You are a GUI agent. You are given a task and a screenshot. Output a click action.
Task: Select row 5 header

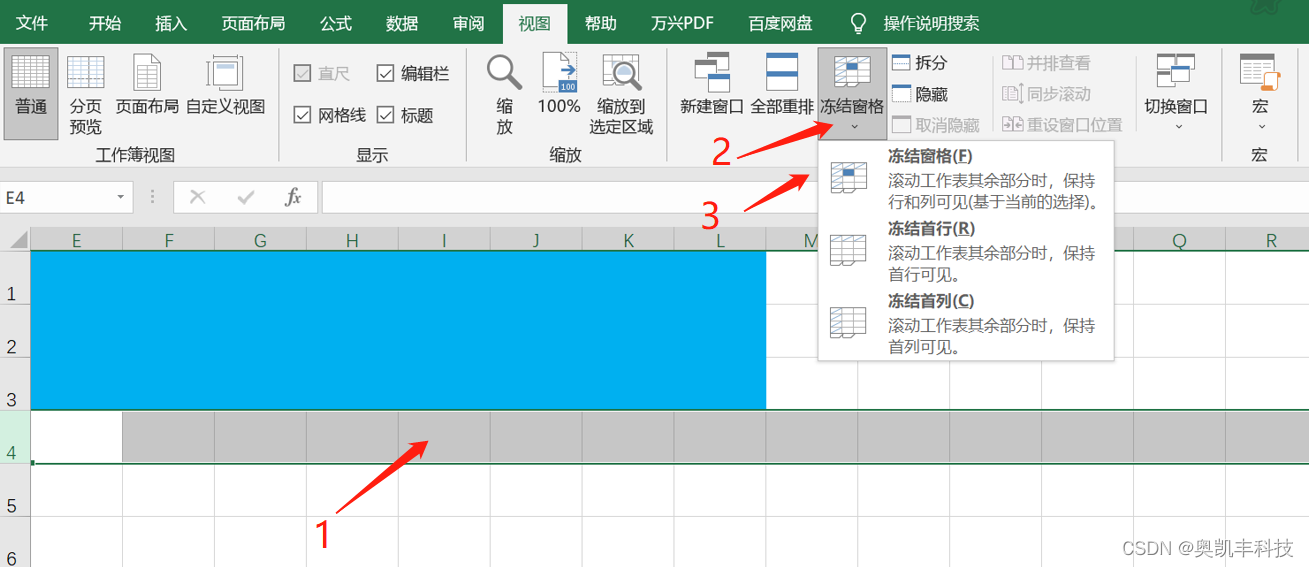(x=15, y=490)
